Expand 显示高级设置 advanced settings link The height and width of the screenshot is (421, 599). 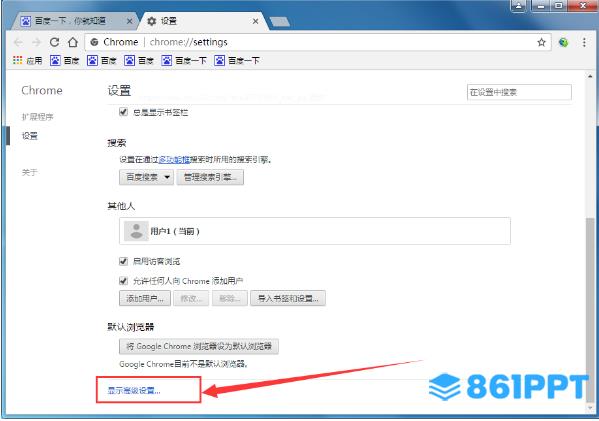(x=134, y=390)
